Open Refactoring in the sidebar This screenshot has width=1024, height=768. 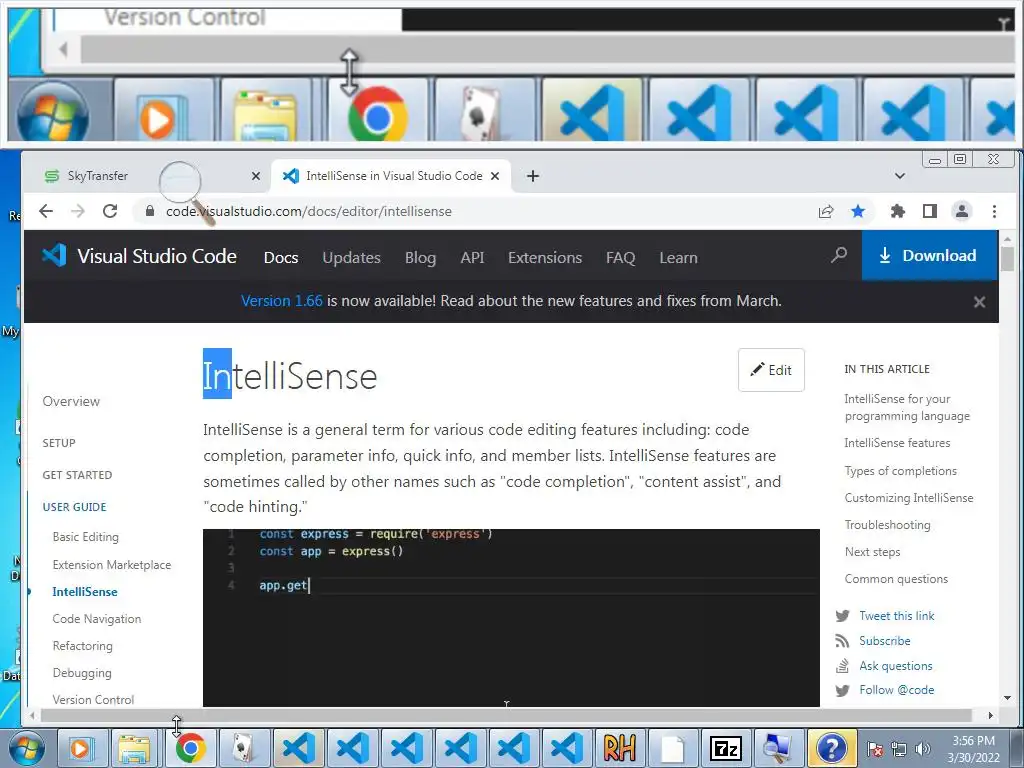[x=82, y=646]
